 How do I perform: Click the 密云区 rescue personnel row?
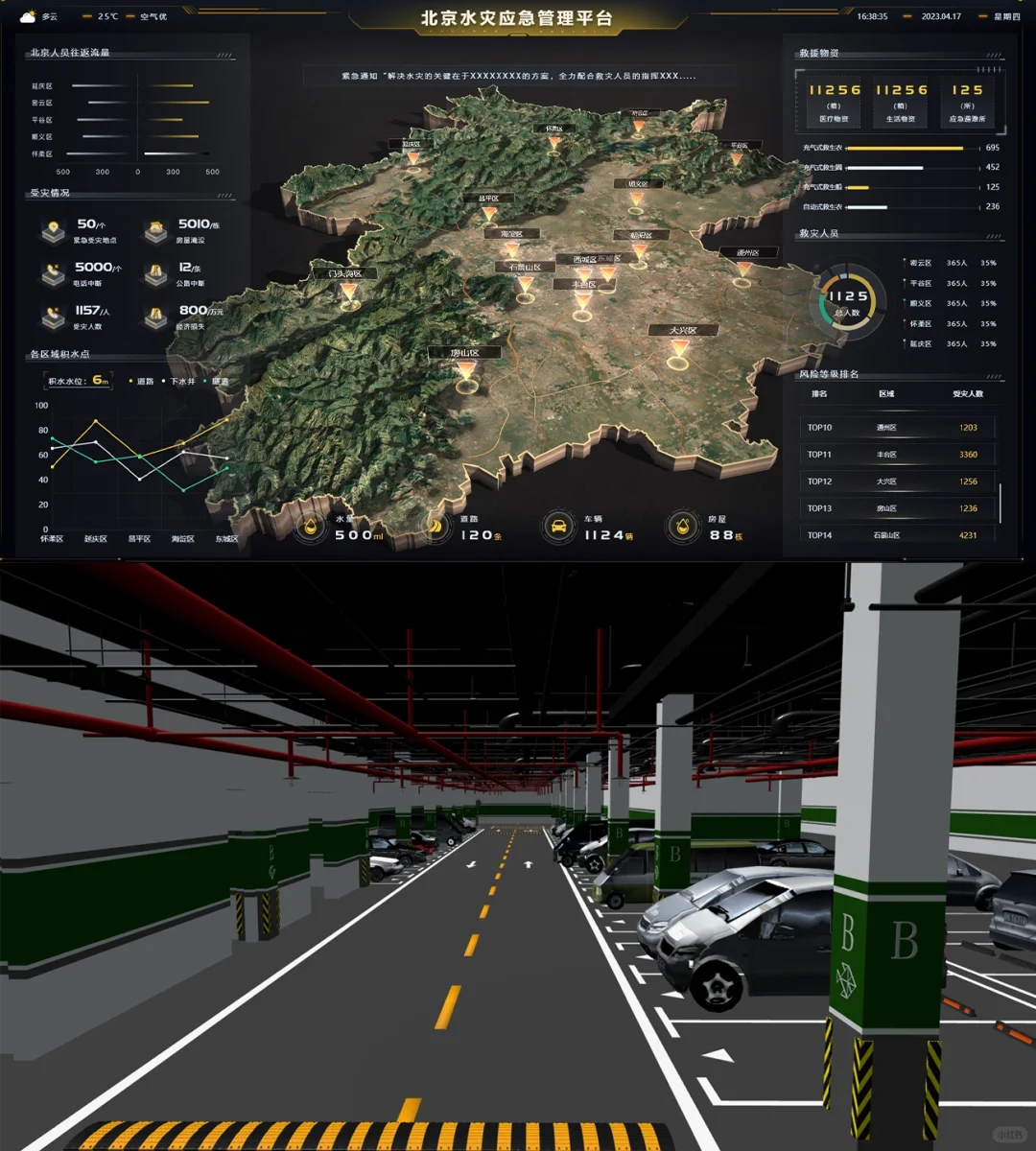(950, 263)
